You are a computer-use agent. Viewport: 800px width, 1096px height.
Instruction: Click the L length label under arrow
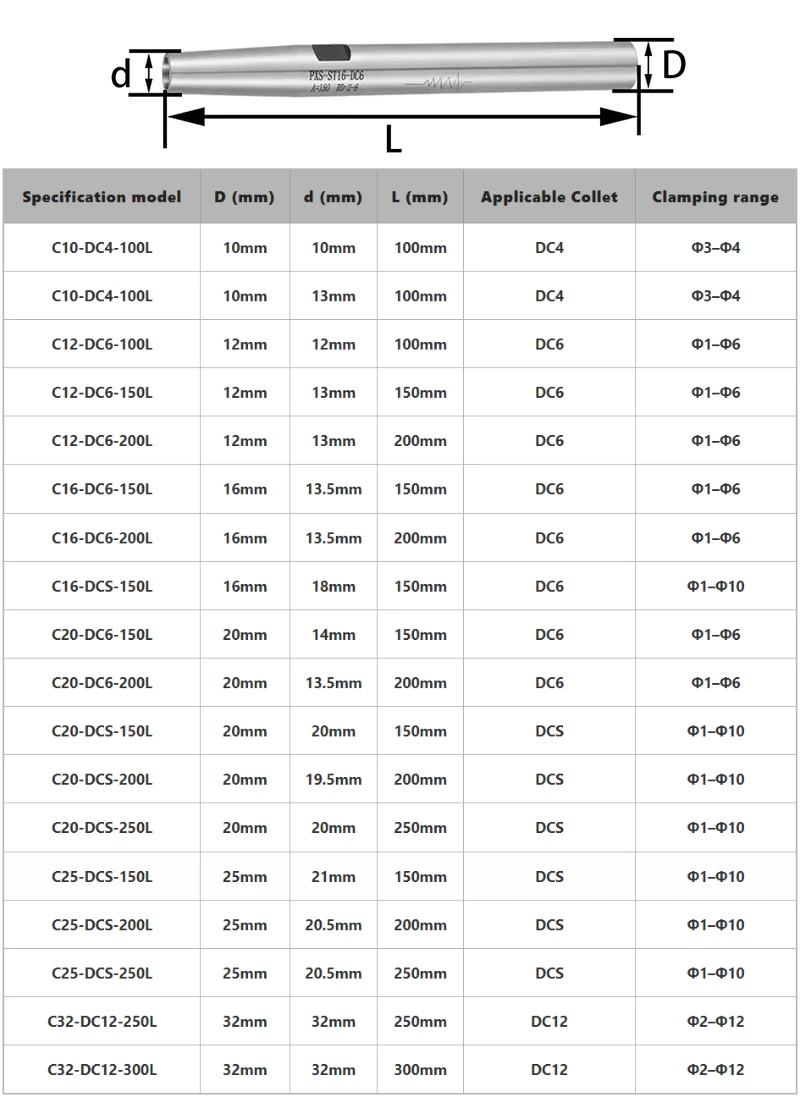click(393, 139)
